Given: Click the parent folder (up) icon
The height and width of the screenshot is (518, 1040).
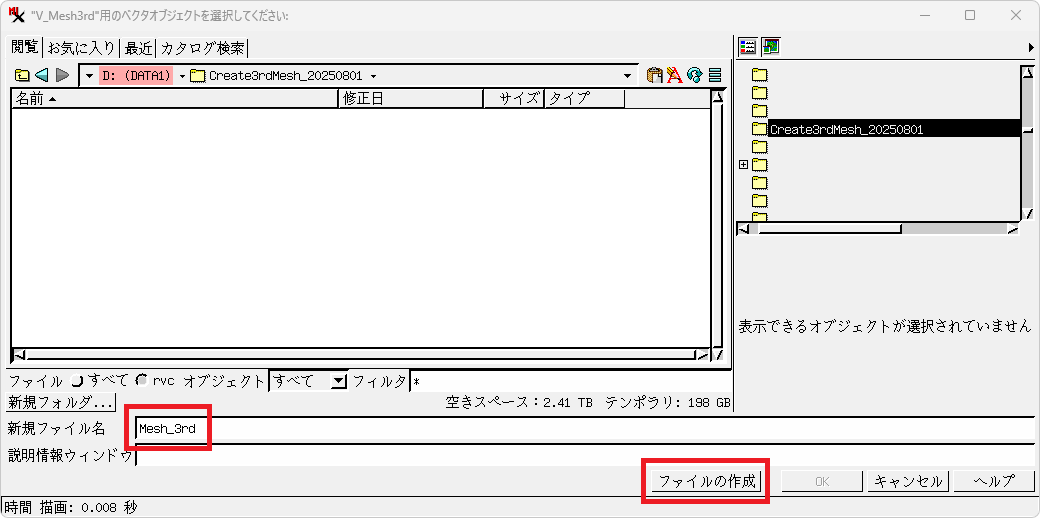Looking at the screenshot, I should [22, 75].
